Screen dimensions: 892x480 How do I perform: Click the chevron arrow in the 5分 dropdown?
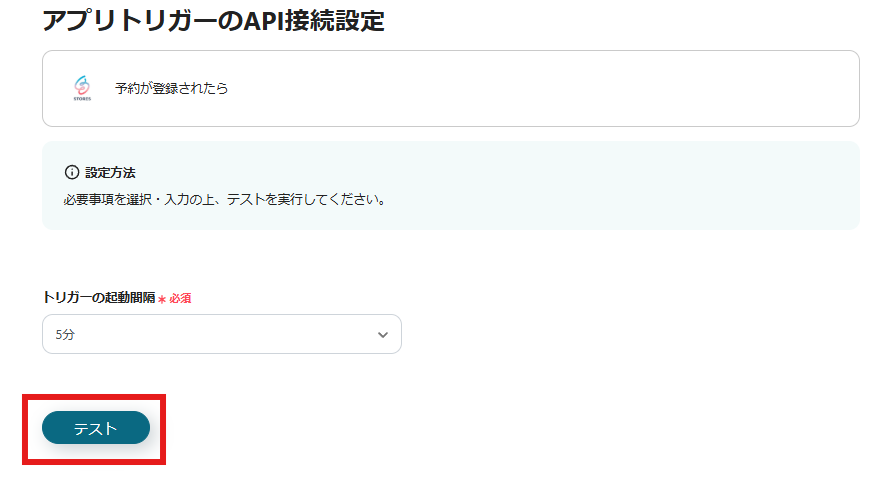[x=382, y=335]
